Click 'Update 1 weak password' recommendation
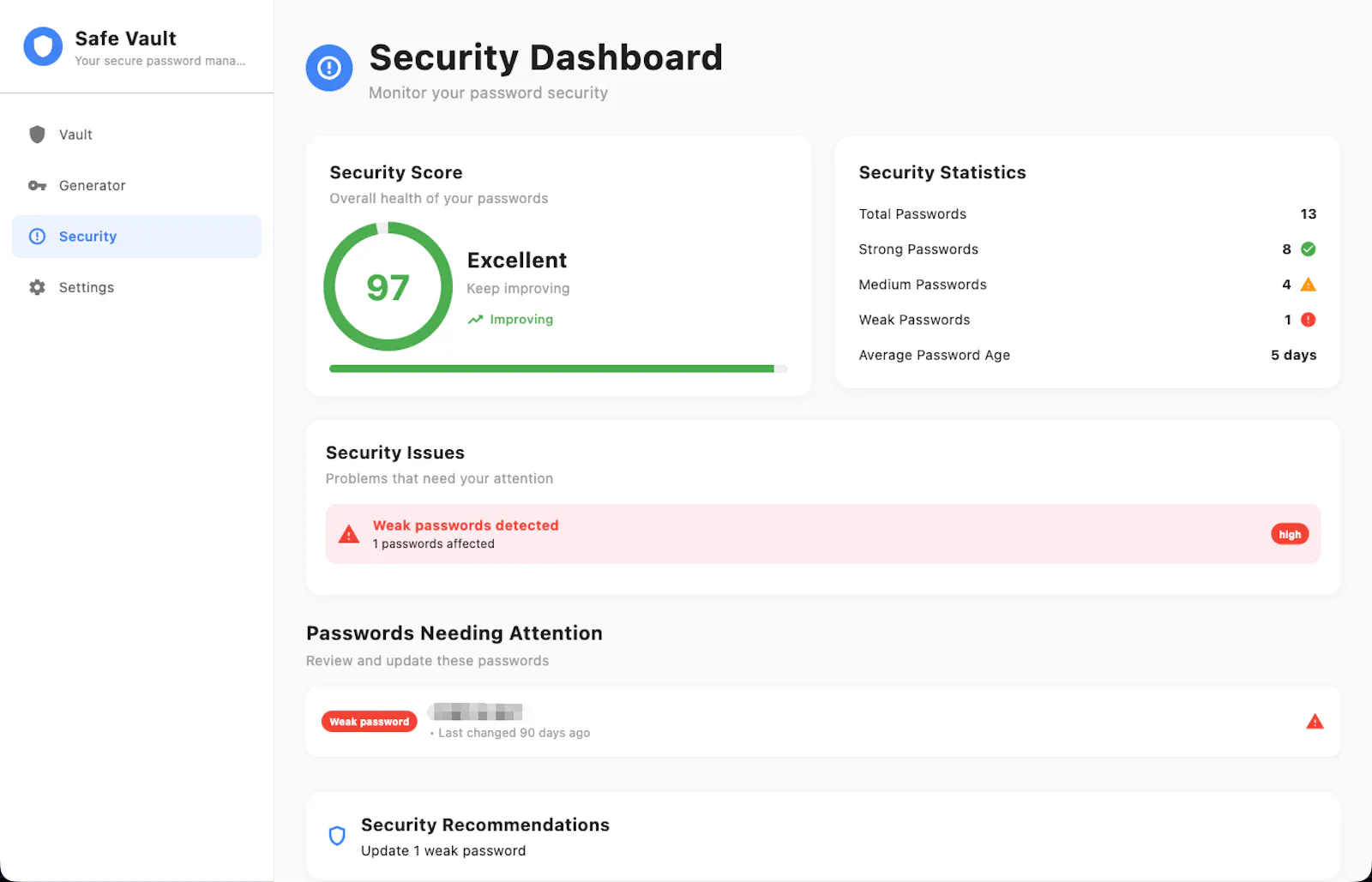Image resolution: width=1372 pixels, height=882 pixels. click(443, 851)
